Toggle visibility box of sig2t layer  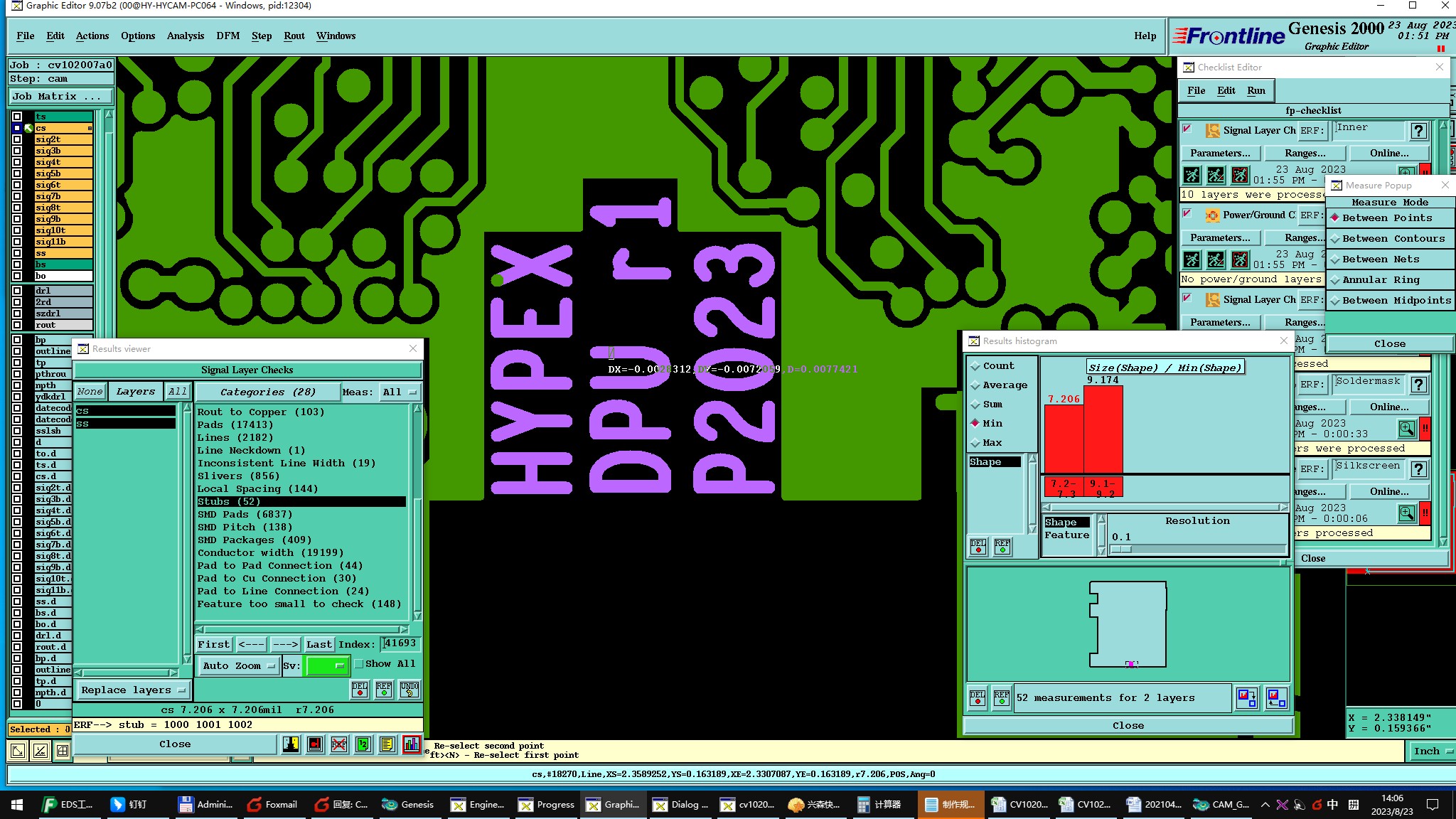(x=17, y=139)
